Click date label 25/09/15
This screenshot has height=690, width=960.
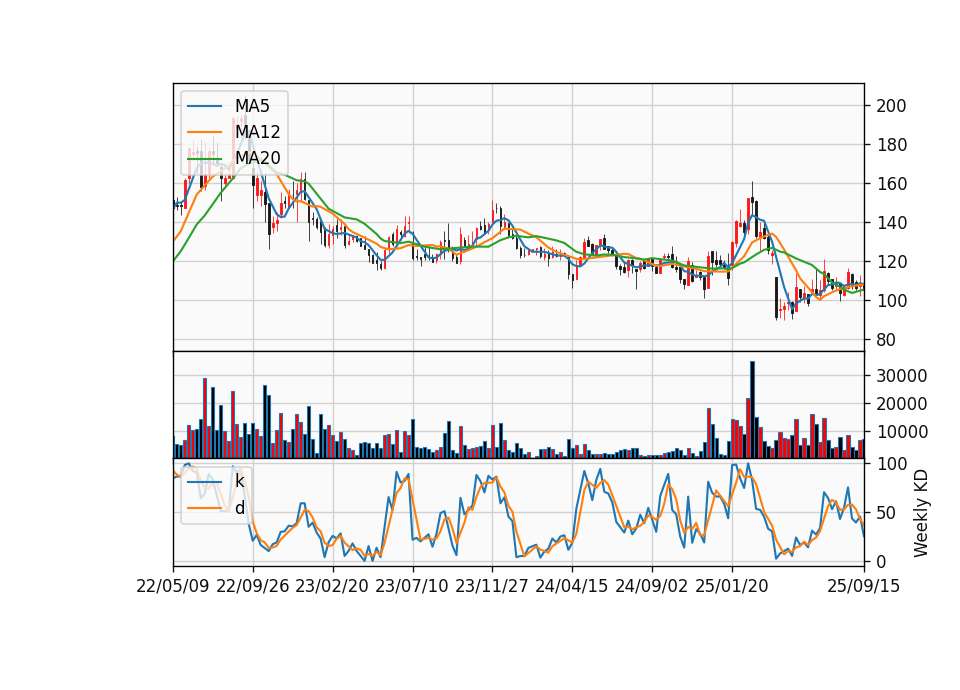[x=864, y=586]
